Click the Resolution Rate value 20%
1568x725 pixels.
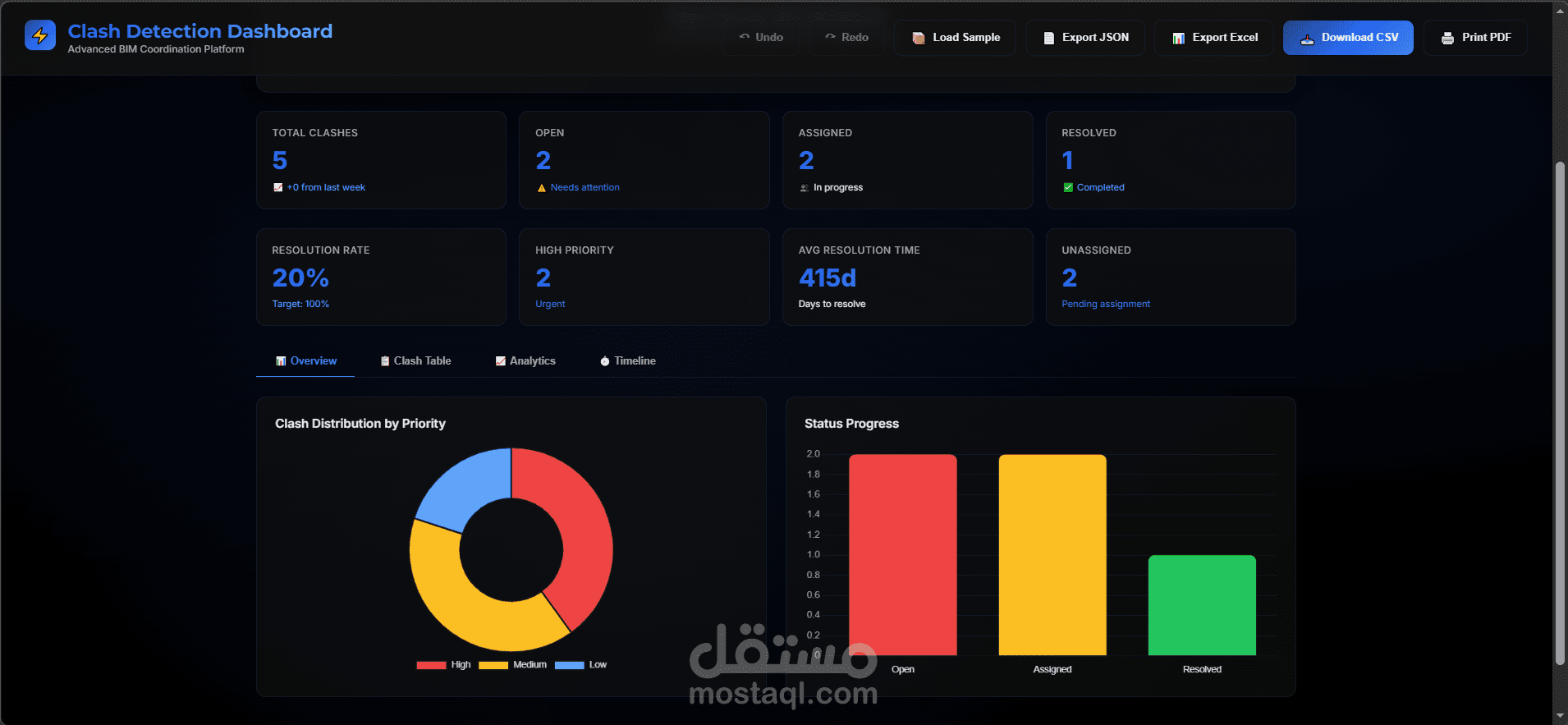tap(300, 278)
